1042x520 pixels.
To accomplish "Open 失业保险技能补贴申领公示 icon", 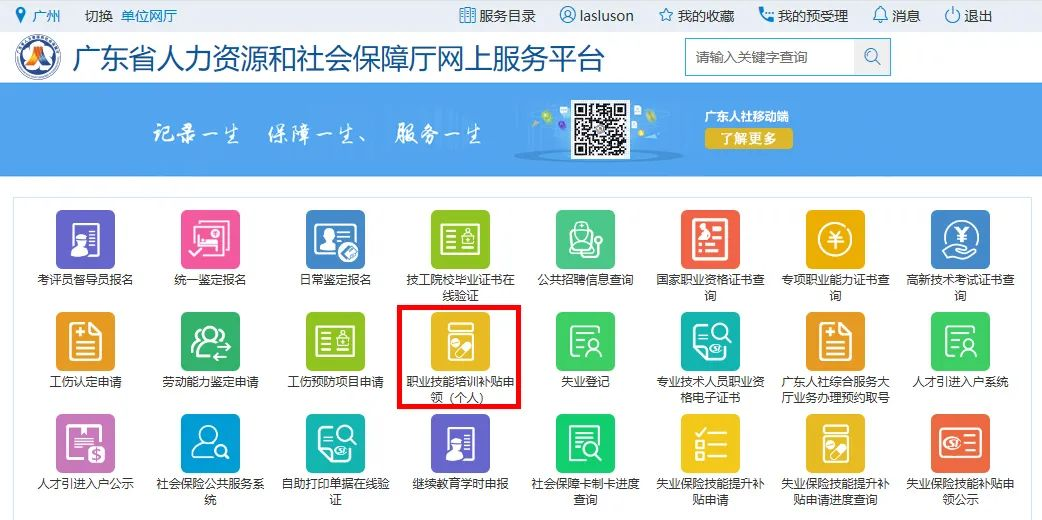I will [960, 444].
